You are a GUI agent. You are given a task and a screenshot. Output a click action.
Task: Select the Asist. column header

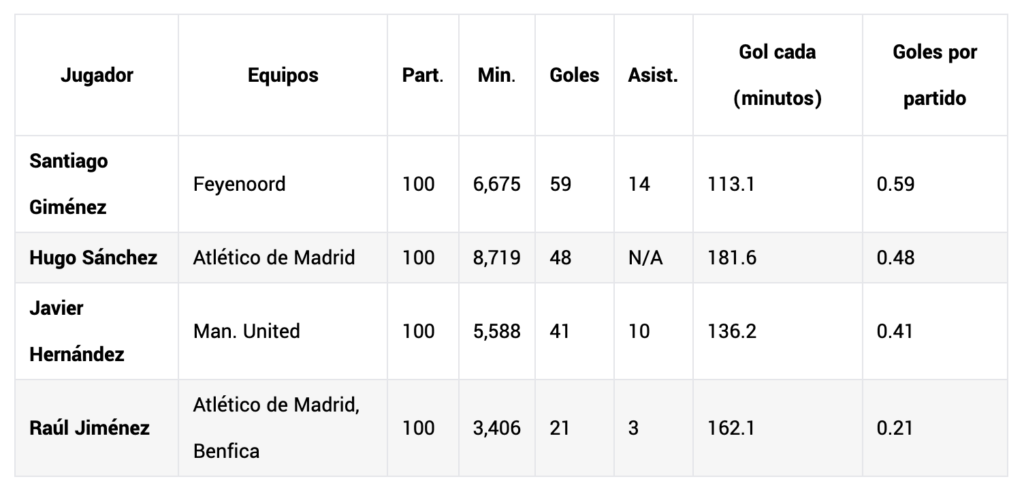pos(653,75)
